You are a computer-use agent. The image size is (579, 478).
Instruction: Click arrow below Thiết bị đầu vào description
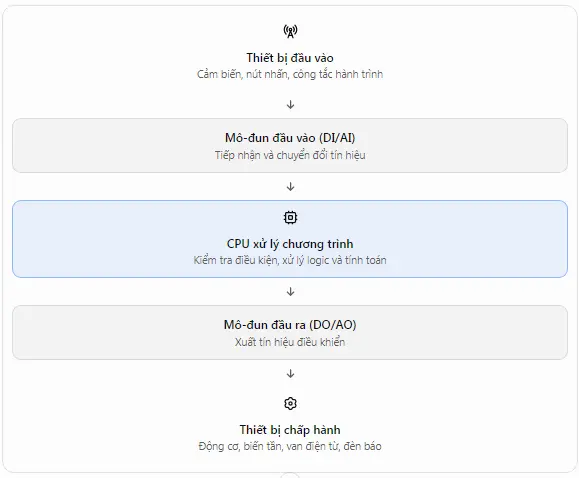tap(290, 105)
